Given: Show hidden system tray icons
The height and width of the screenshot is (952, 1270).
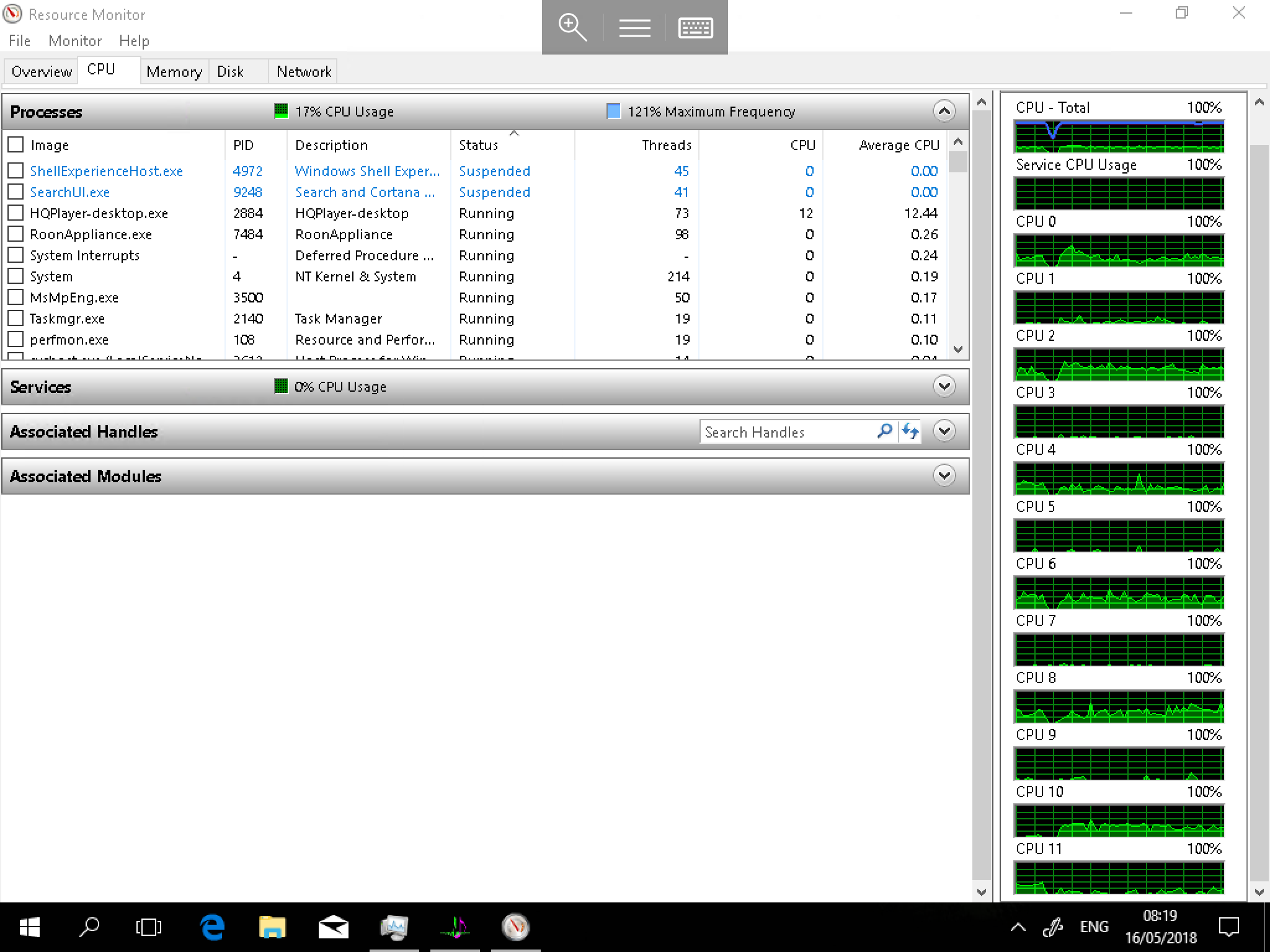Looking at the screenshot, I should tap(1018, 927).
